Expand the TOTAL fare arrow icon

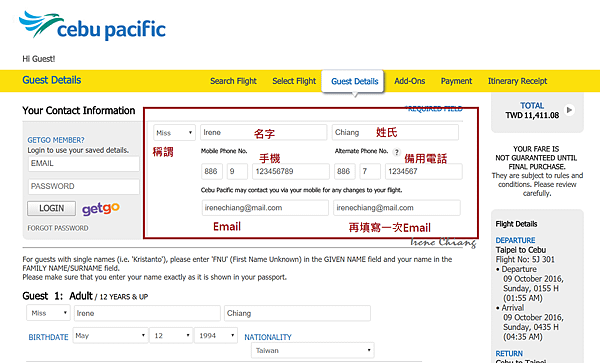(569, 110)
